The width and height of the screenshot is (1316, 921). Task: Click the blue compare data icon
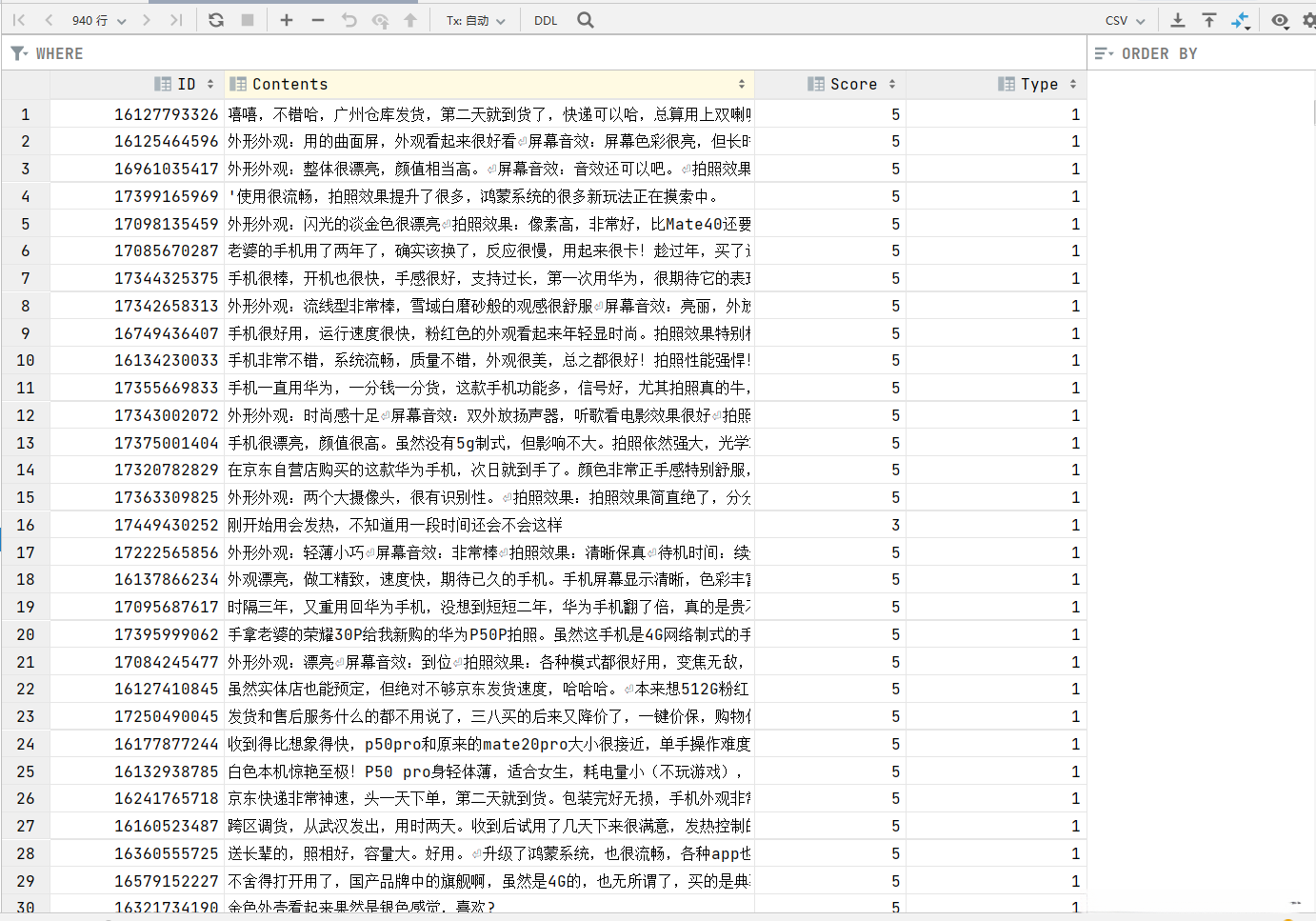tap(1241, 20)
